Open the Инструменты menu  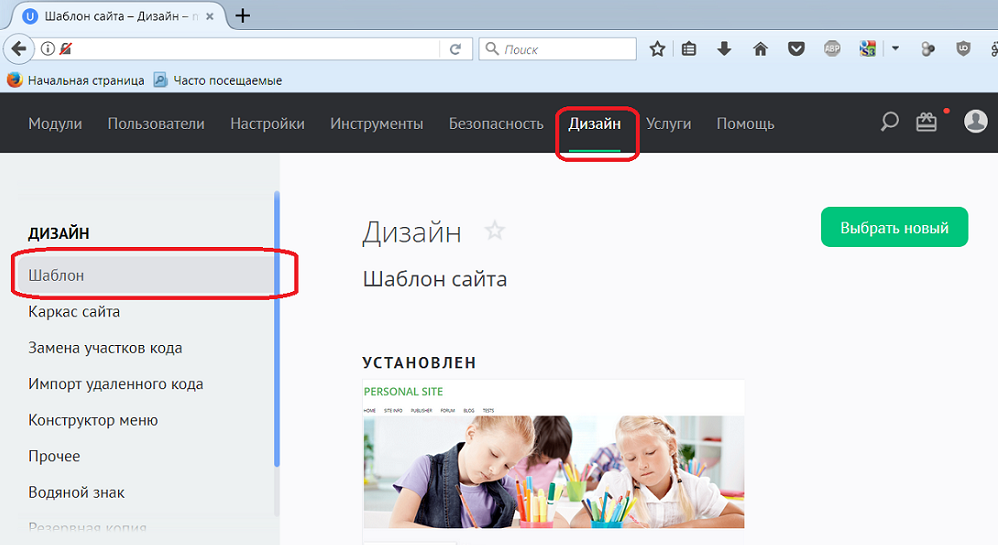[x=377, y=124]
